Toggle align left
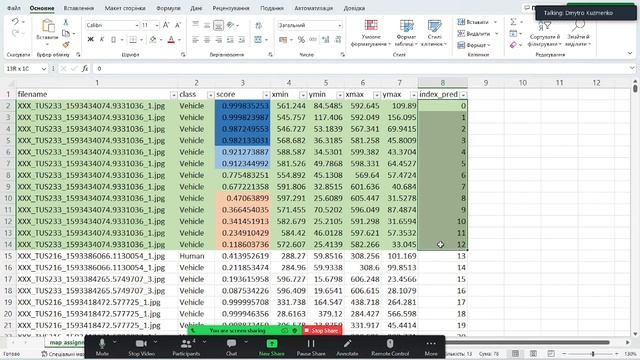640x360 pixels. (x=196, y=40)
